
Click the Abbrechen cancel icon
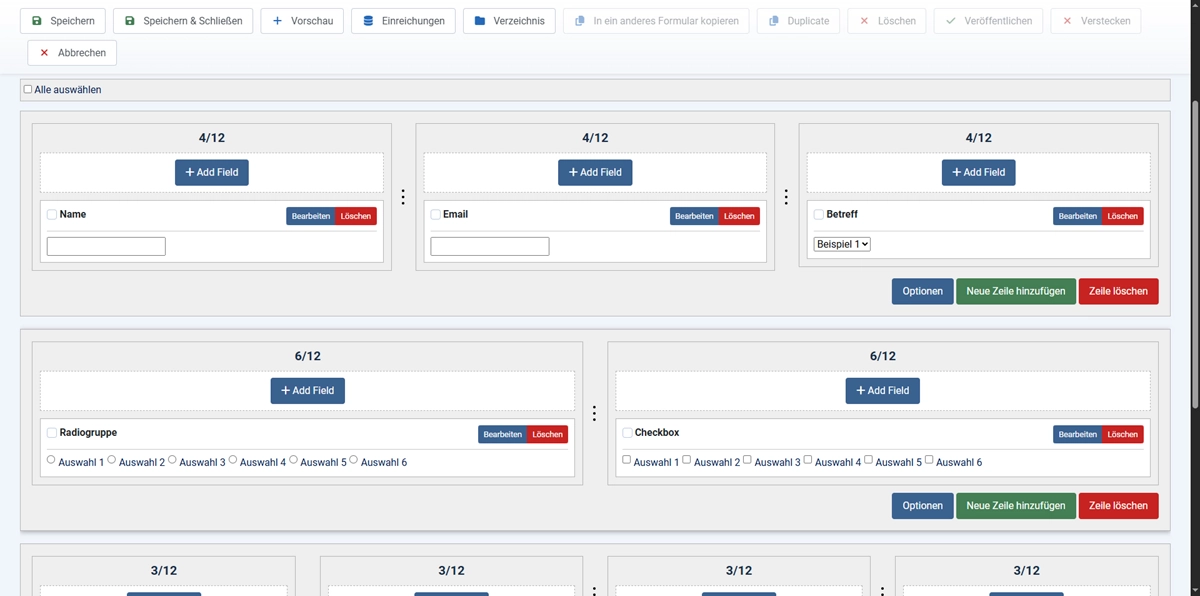click(x=44, y=52)
